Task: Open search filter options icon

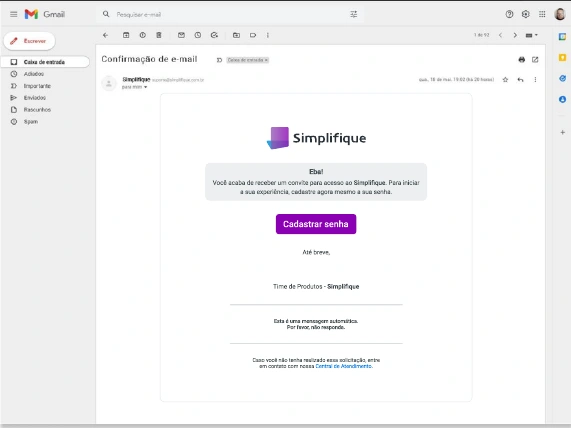Action: [x=354, y=14]
